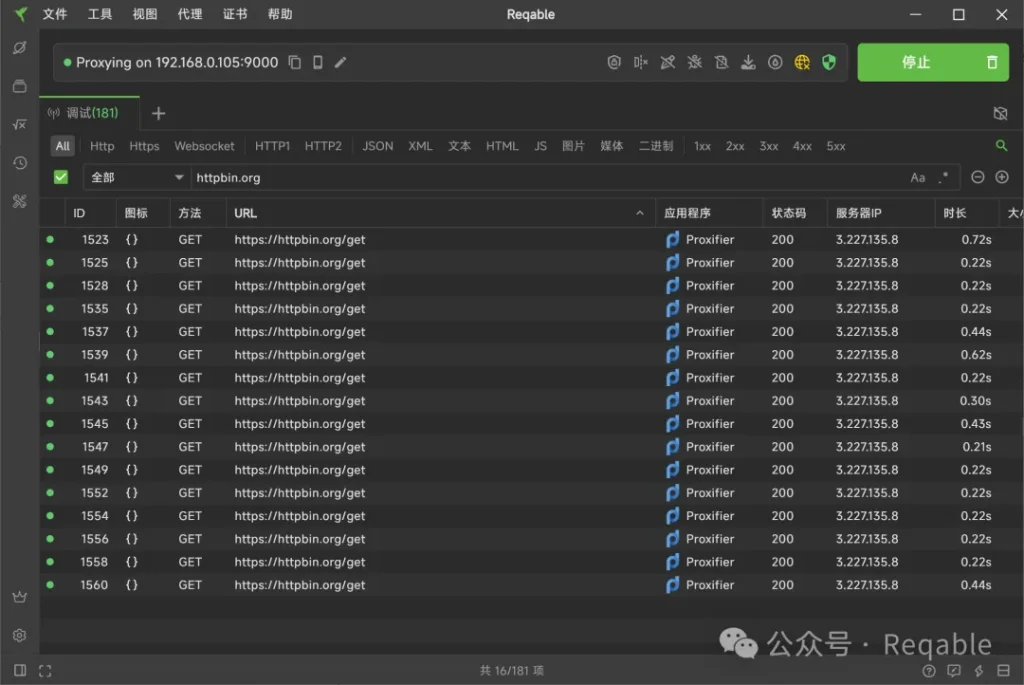
Task: Filter by 4xx status codes
Action: pos(802,146)
